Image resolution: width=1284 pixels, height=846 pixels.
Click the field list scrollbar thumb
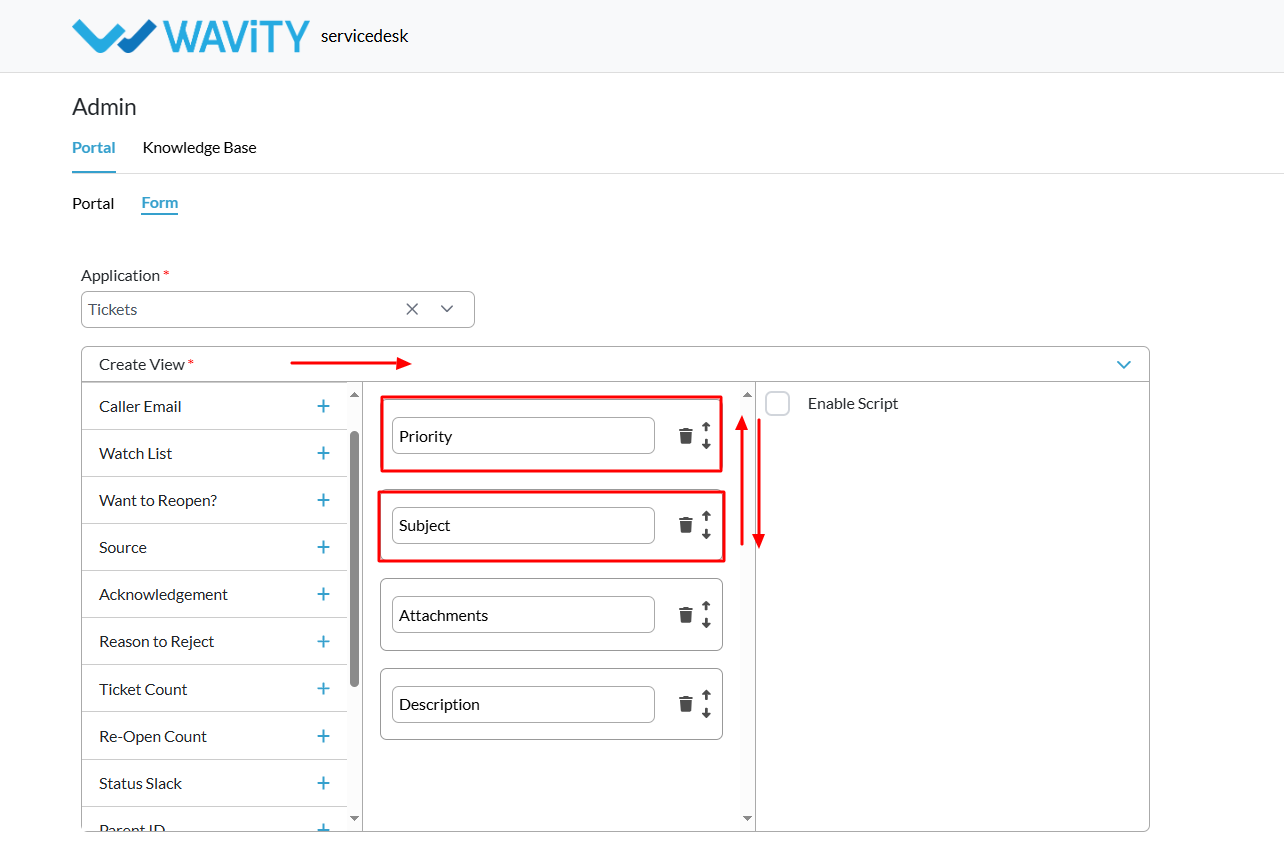[x=354, y=558]
